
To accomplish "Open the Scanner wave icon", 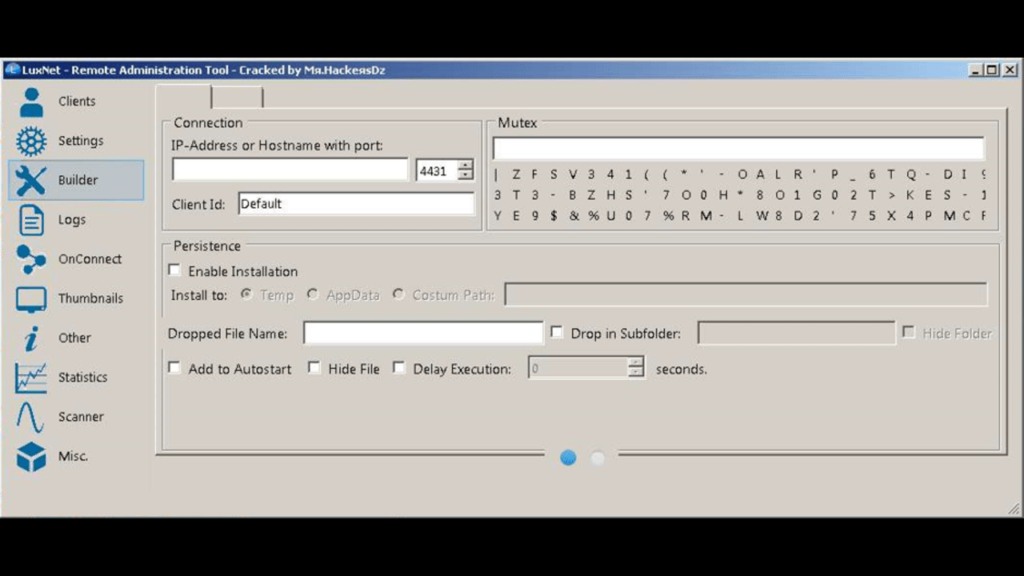I will pos(31,417).
